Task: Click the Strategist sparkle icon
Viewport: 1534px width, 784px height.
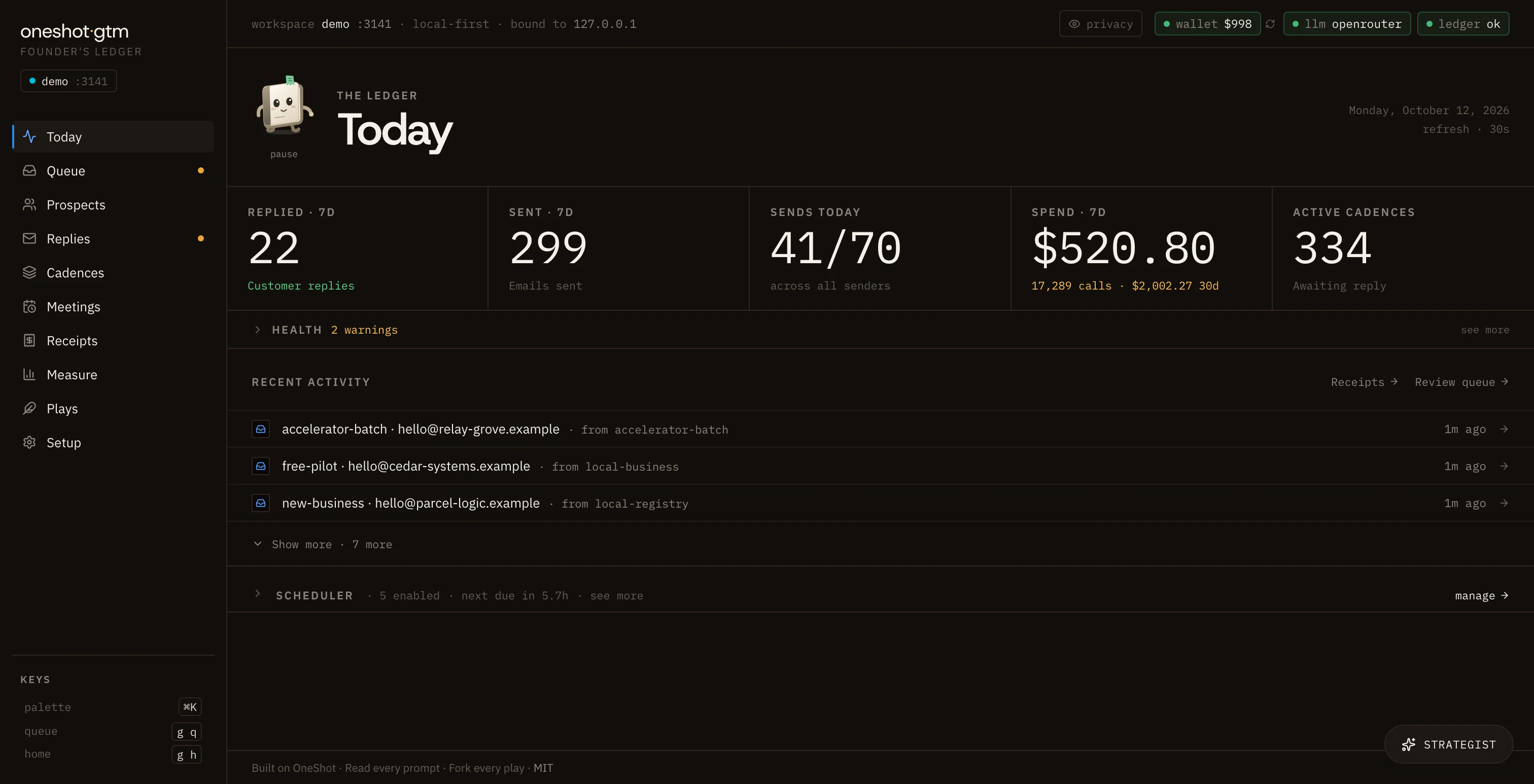Action: click(x=1408, y=744)
